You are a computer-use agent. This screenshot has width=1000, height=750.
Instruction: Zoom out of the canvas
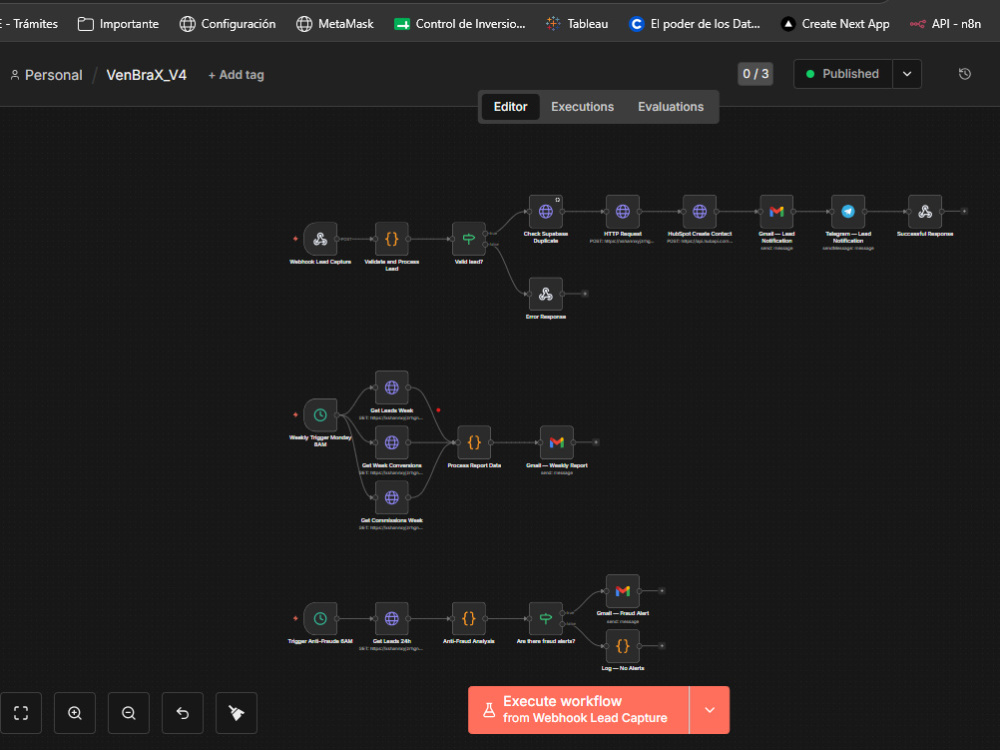[129, 713]
